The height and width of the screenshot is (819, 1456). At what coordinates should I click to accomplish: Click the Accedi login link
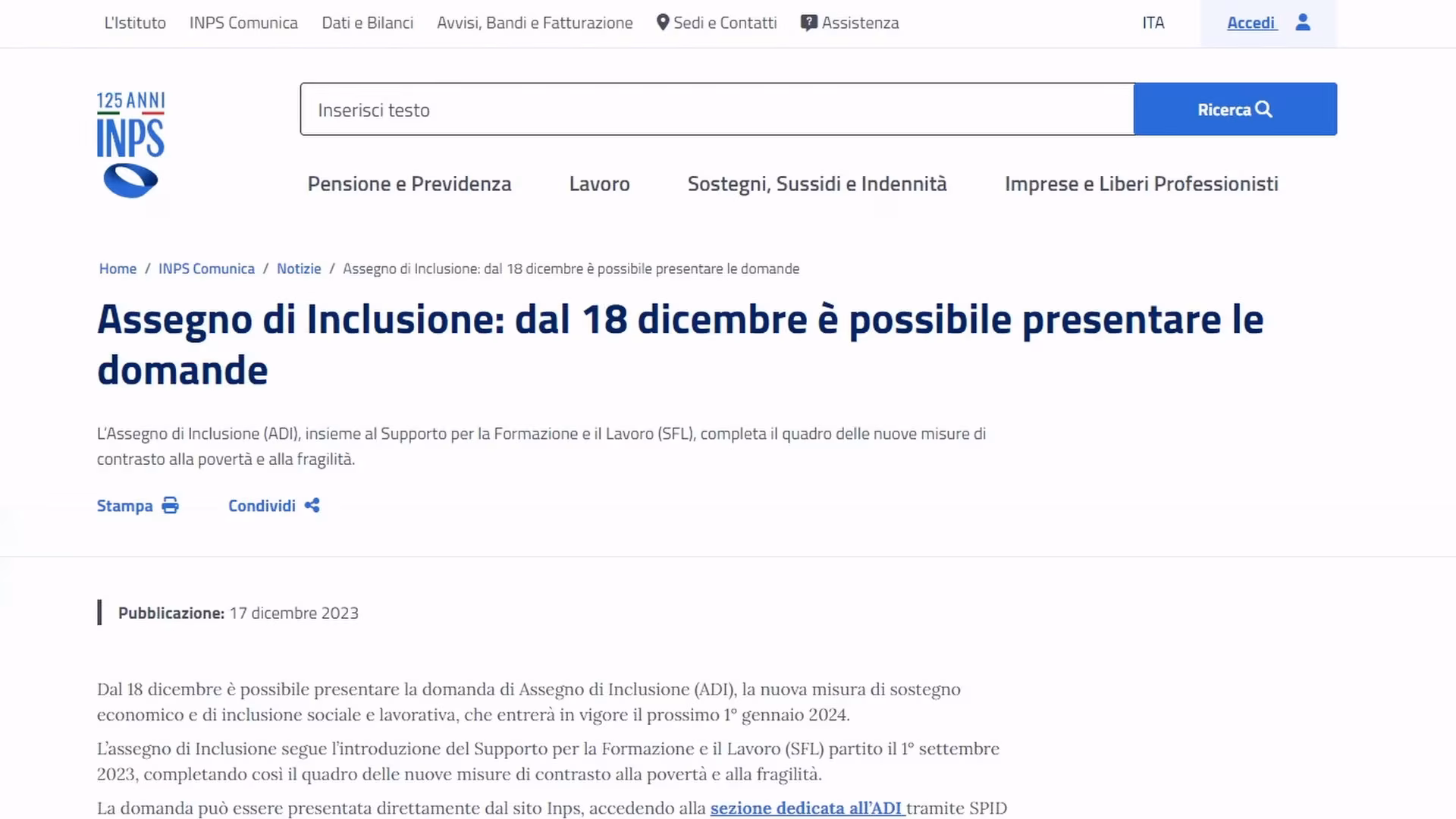(x=1251, y=23)
